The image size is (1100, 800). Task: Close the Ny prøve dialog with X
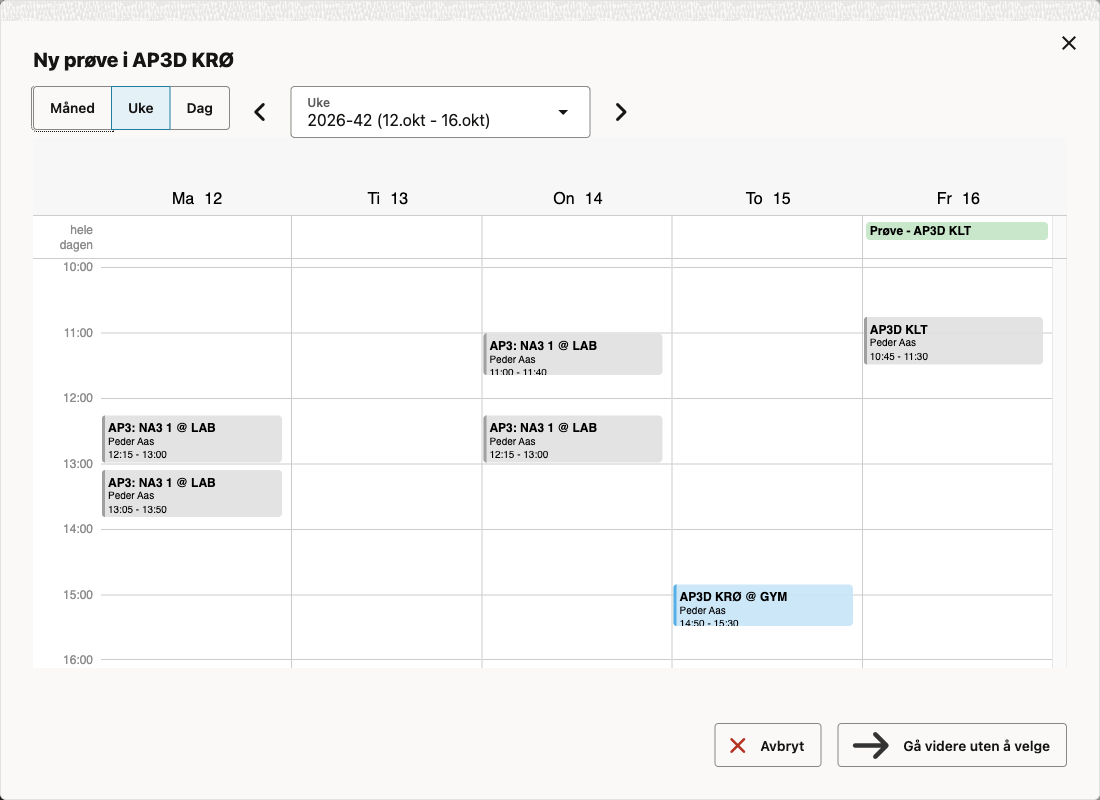coord(1068,44)
